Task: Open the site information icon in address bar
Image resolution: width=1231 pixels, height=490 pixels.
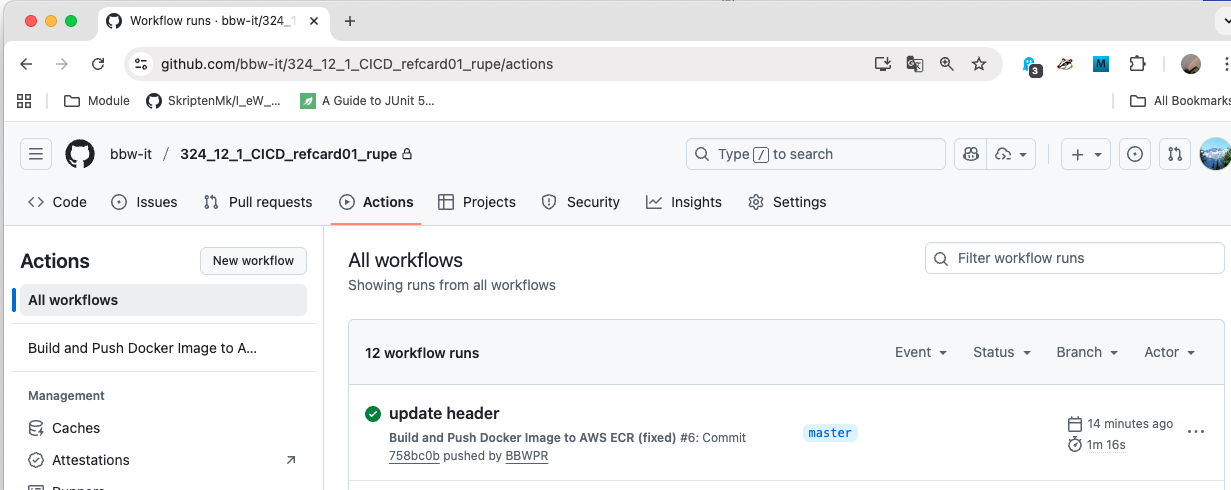Action: (x=142, y=64)
